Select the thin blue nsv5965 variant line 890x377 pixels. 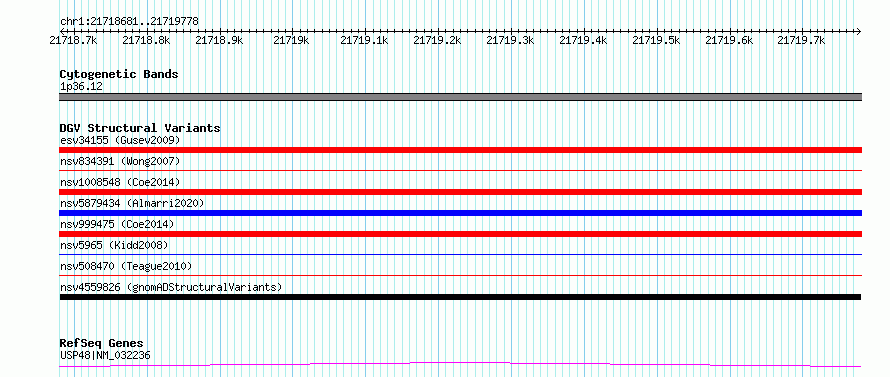[460, 254]
